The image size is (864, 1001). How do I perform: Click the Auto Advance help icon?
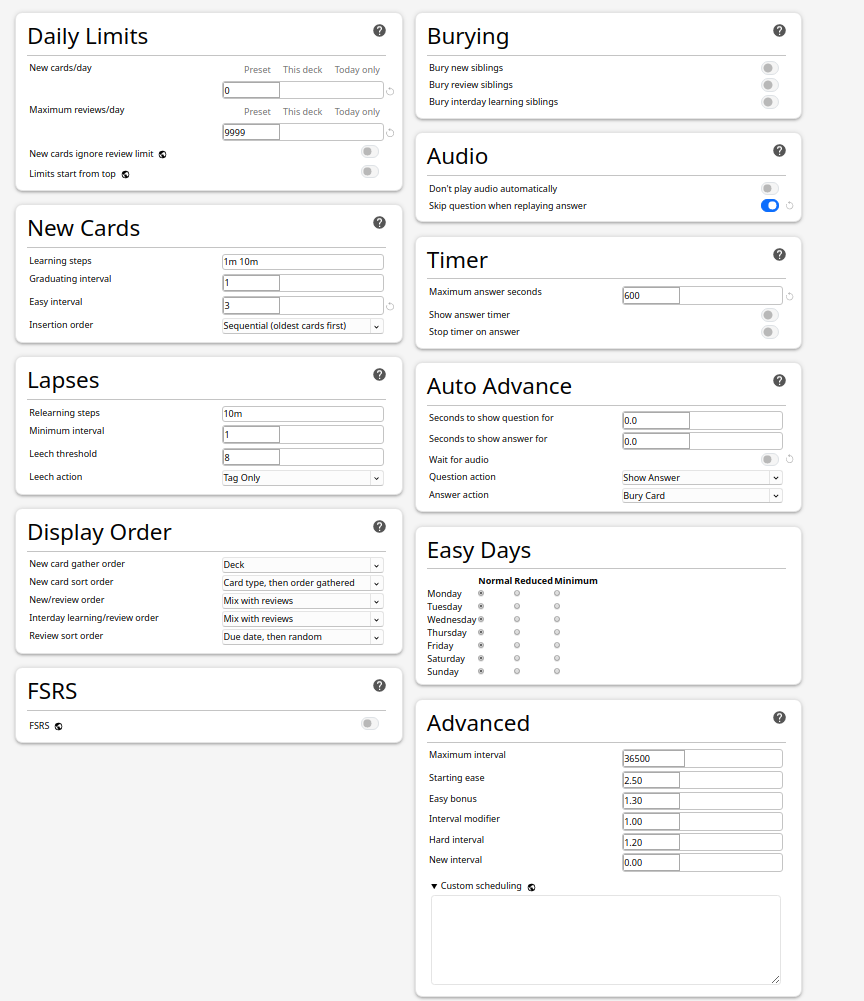(779, 381)
